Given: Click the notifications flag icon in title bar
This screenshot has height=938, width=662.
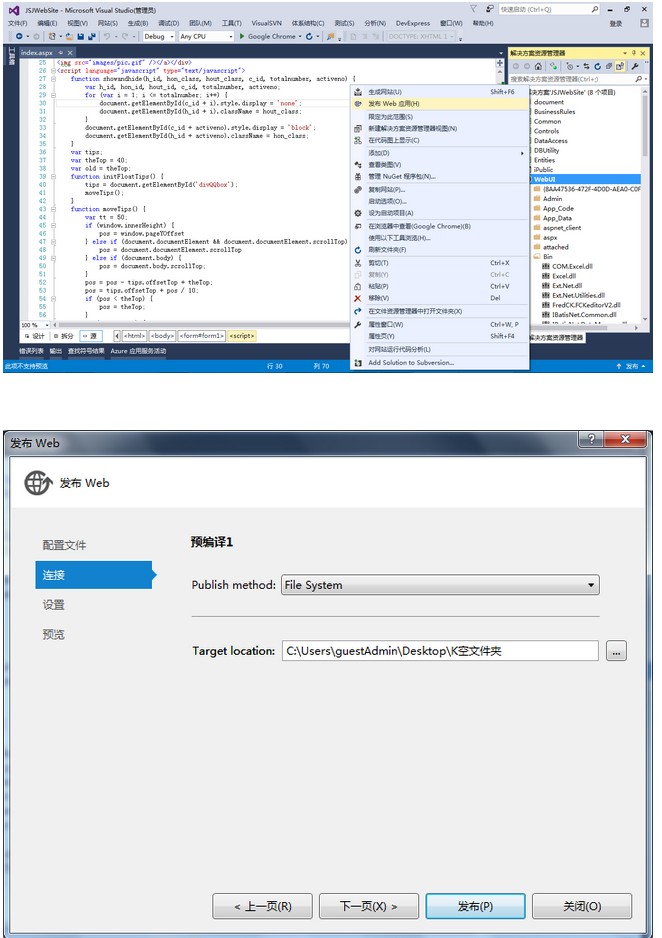Looking at the screenshot, I should 474,9.
